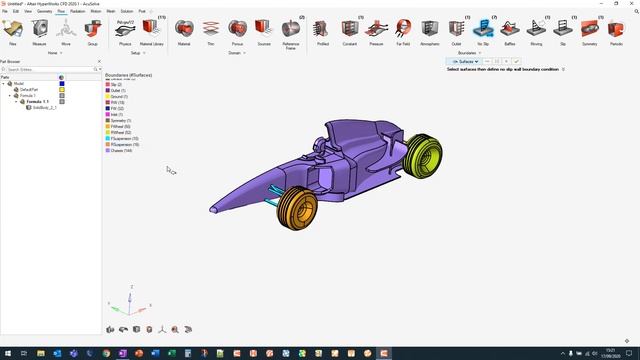Select the Measure tool

(x=40, y=31)
